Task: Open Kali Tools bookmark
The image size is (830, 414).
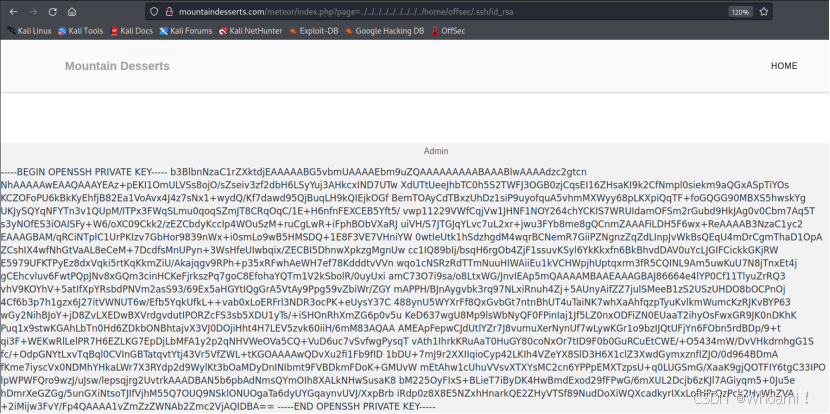Action: click(x=80, y=31)
